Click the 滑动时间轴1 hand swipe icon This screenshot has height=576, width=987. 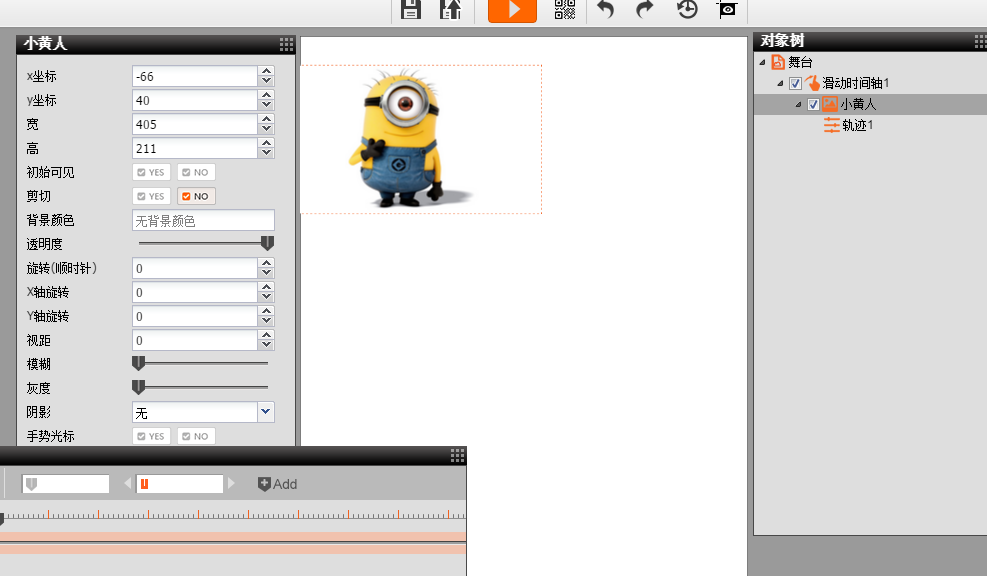[x=812, y=83]
